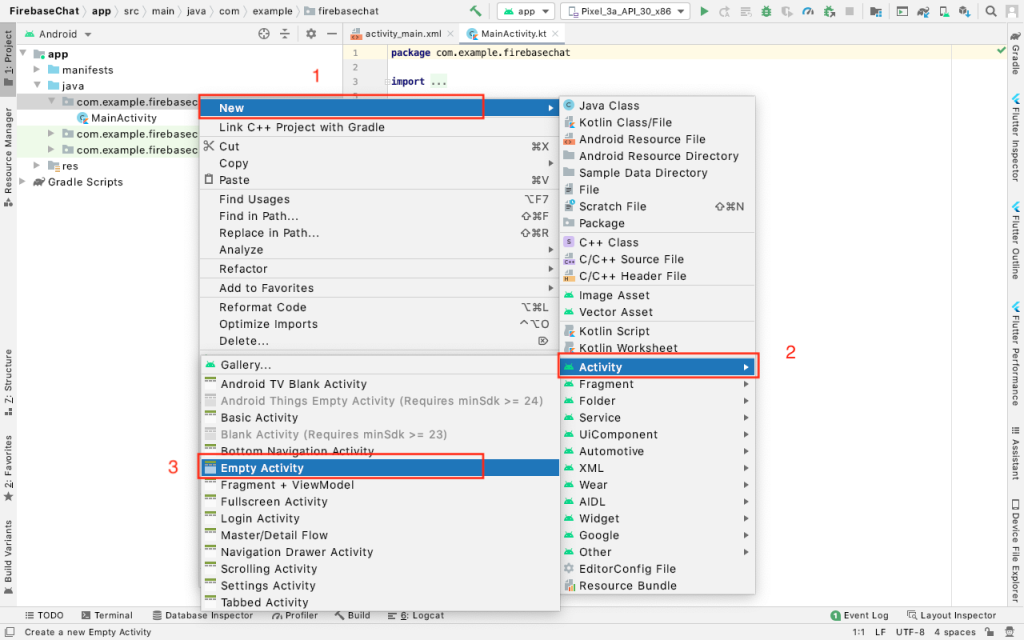Choose Vector Asset entry
The image size is (1024, 640).
point(658,312)
